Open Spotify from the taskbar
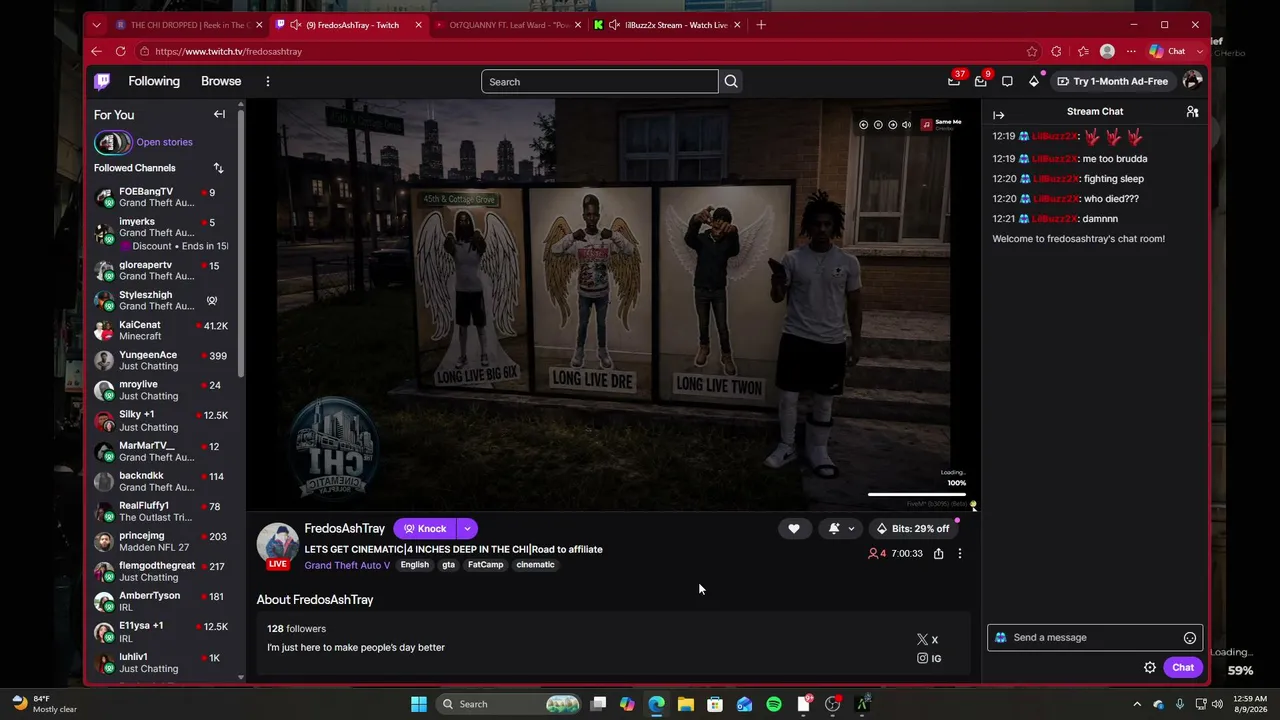1280x720 pixels. (x=774, y=704)
